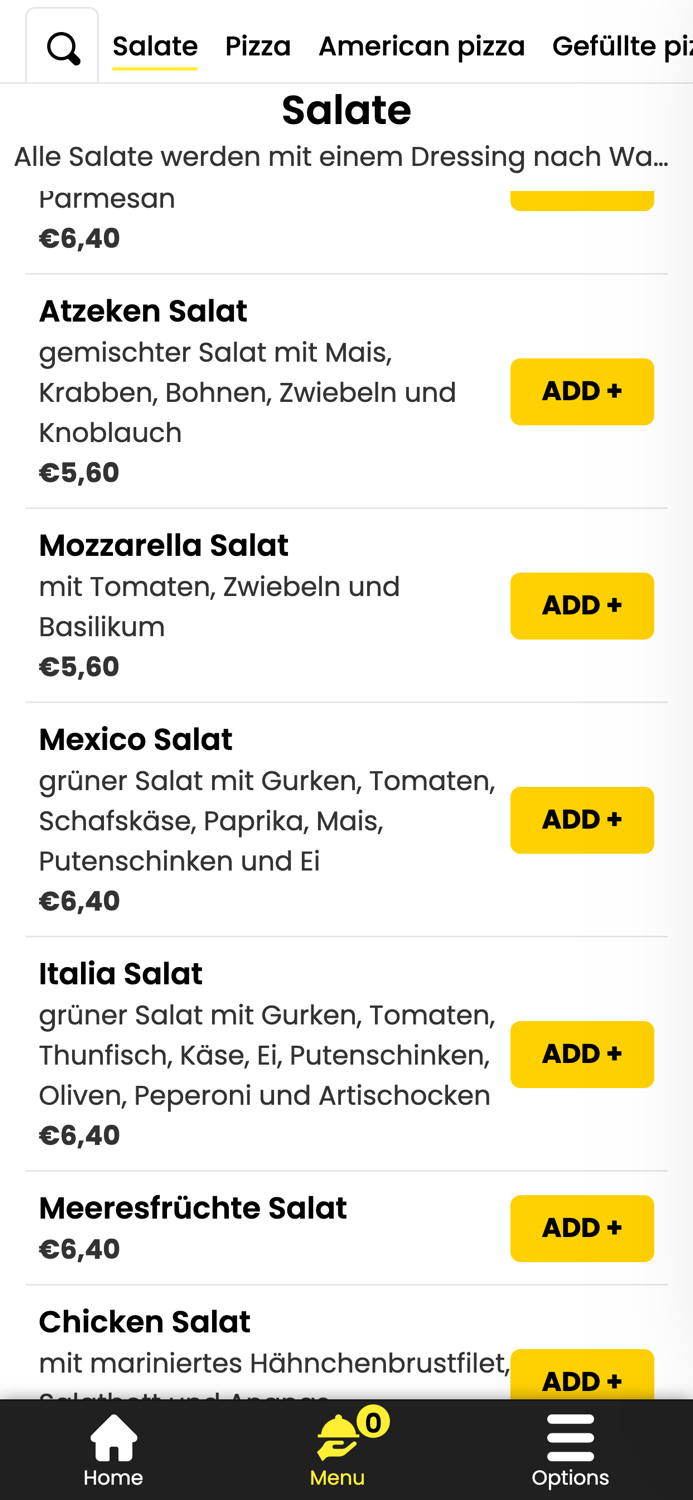Screen dimensions: 693x1500
Task: Add Mozzarella Salat to cart
Action: click(x=582, y=605)
